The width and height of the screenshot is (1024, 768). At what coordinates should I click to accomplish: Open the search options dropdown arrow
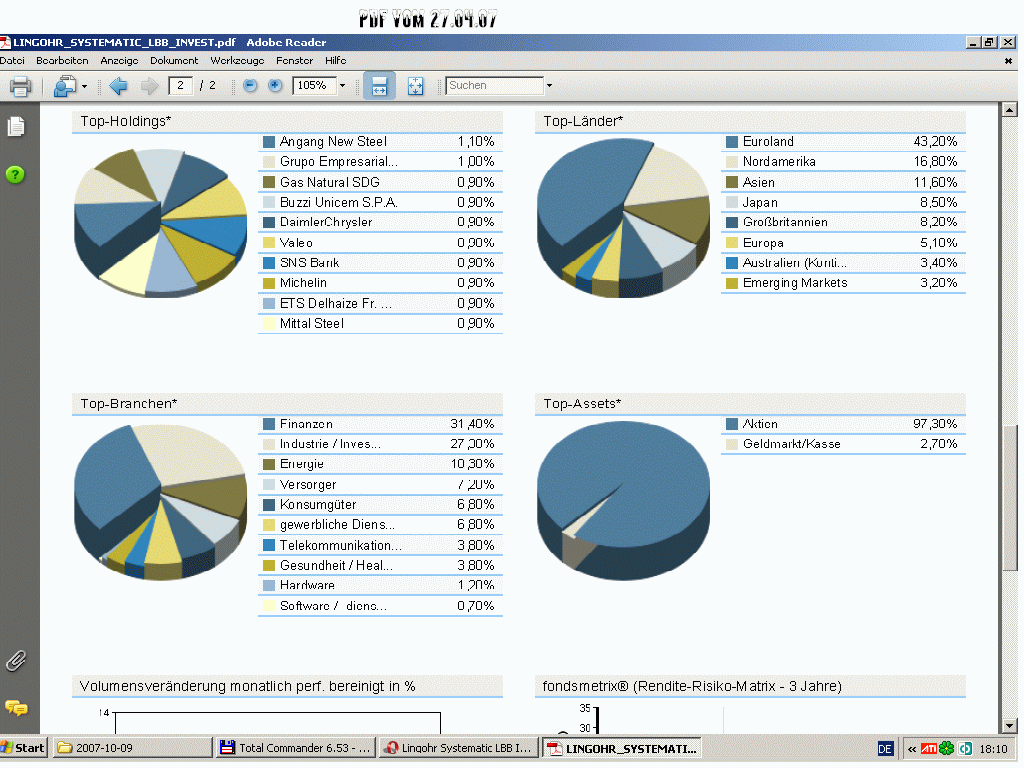point(549,86)
